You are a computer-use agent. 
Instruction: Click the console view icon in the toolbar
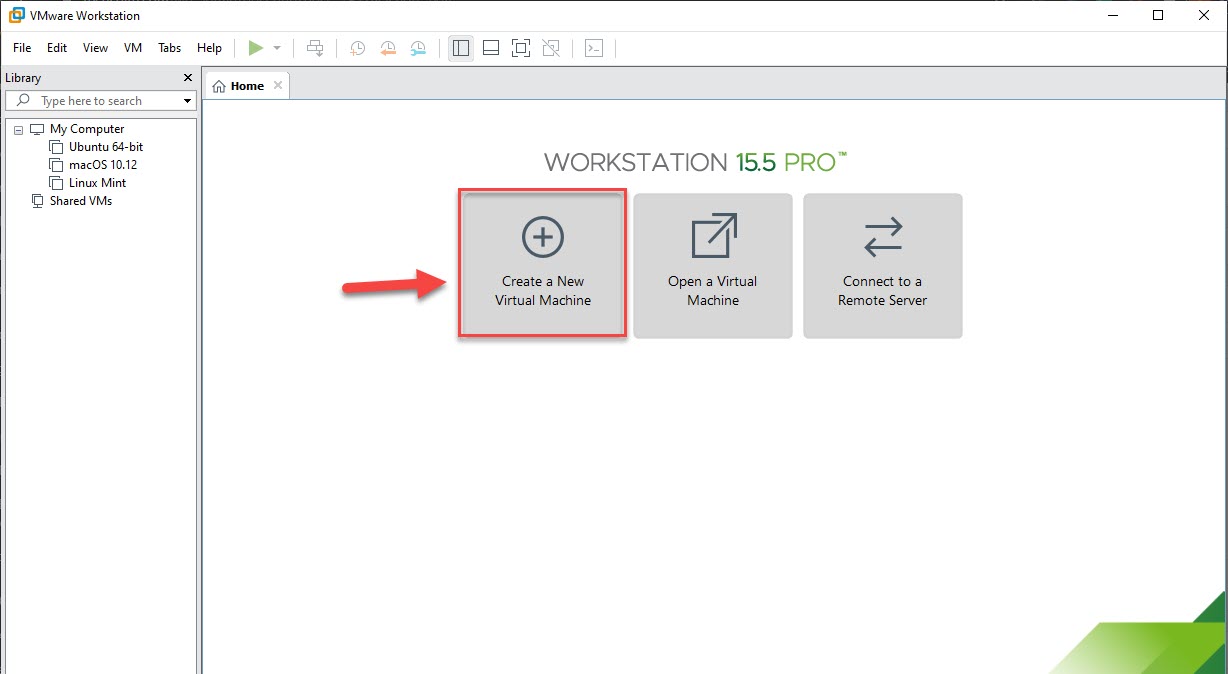594,48
